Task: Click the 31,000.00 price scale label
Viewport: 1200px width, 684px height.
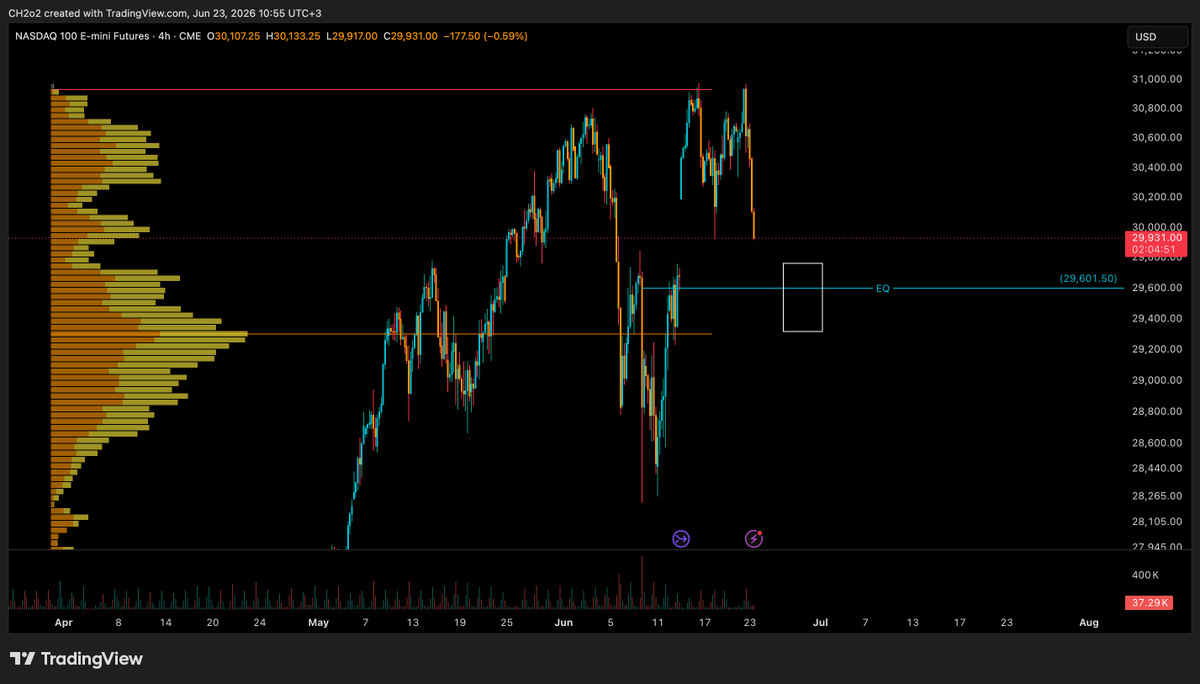Action: click(1158, 79)
